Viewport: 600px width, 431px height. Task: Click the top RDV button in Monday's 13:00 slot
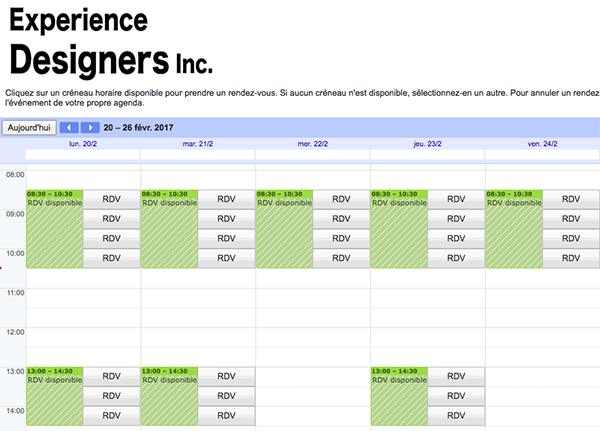click(x=111, y=377)
